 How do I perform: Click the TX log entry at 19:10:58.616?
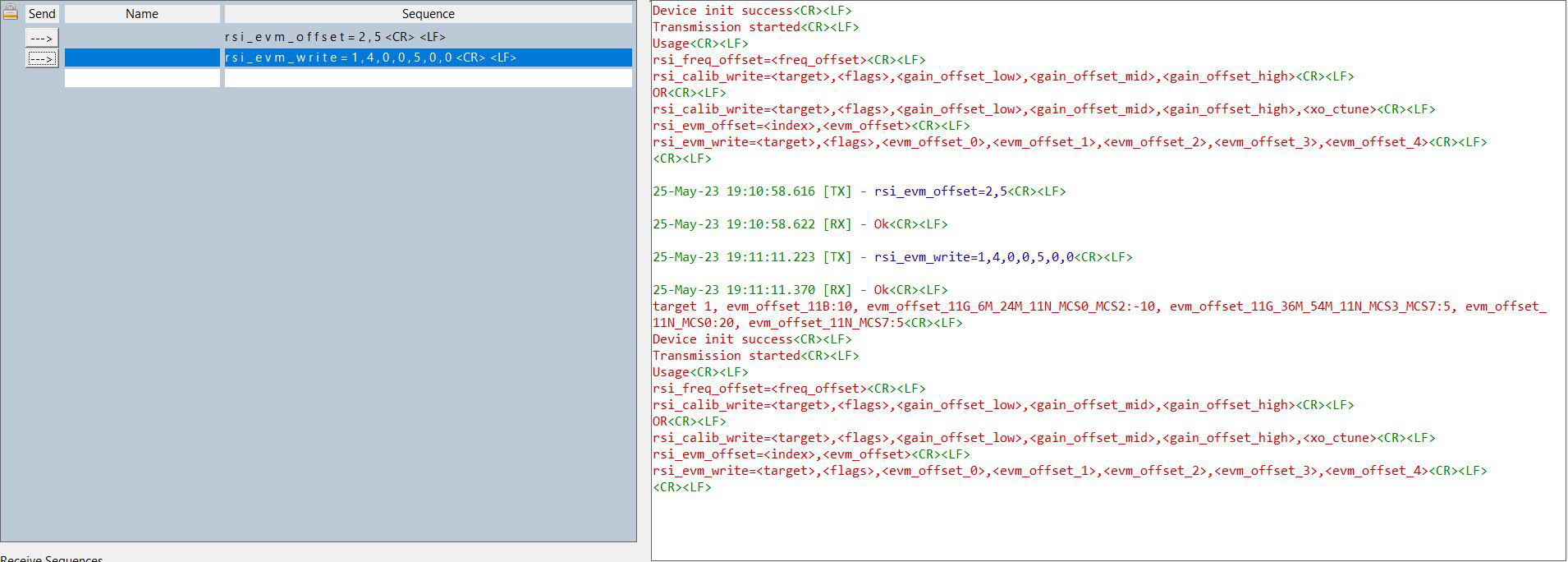tap(859, 191)
